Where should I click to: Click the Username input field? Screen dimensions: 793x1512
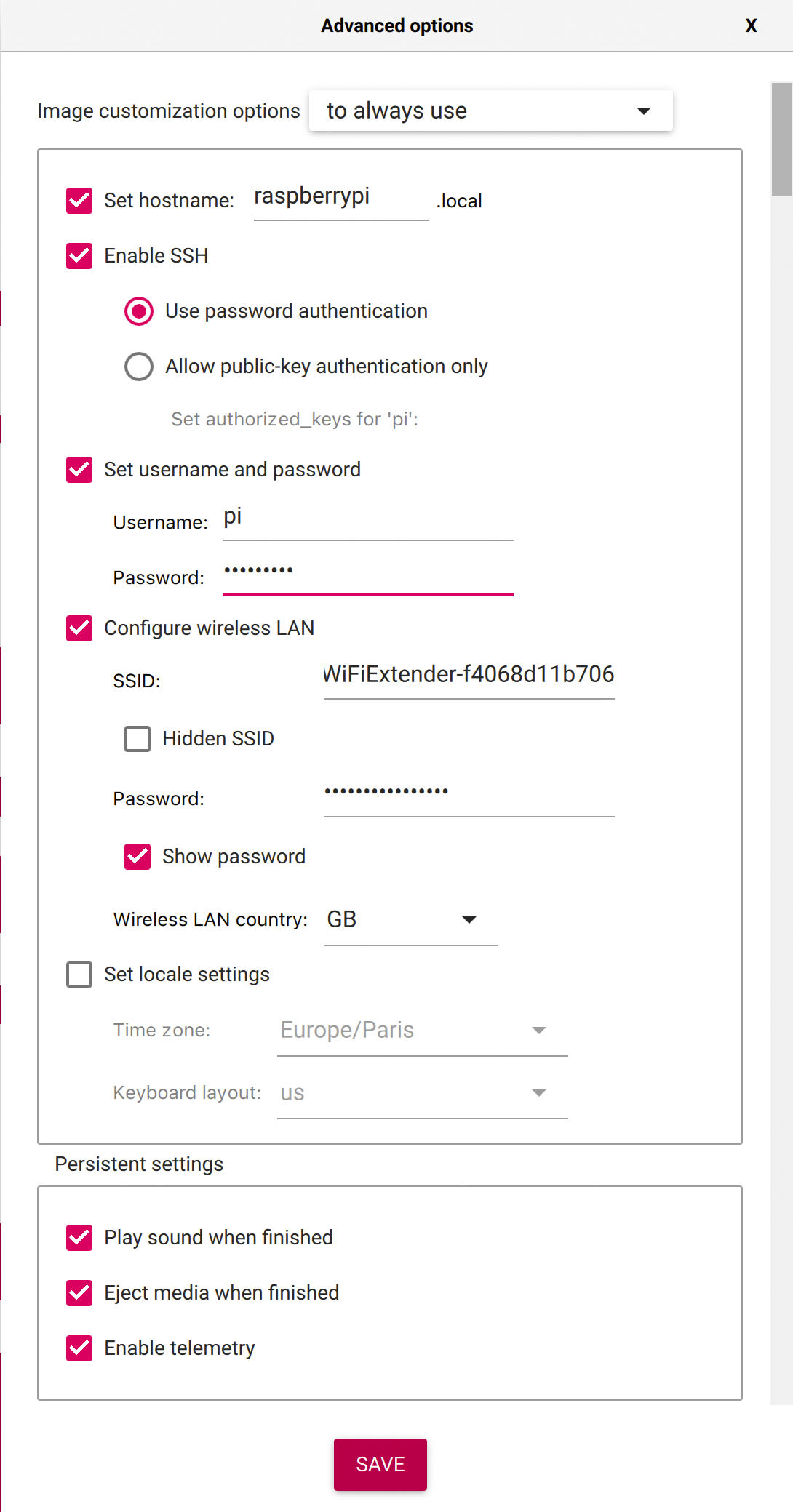click(368, 519)
